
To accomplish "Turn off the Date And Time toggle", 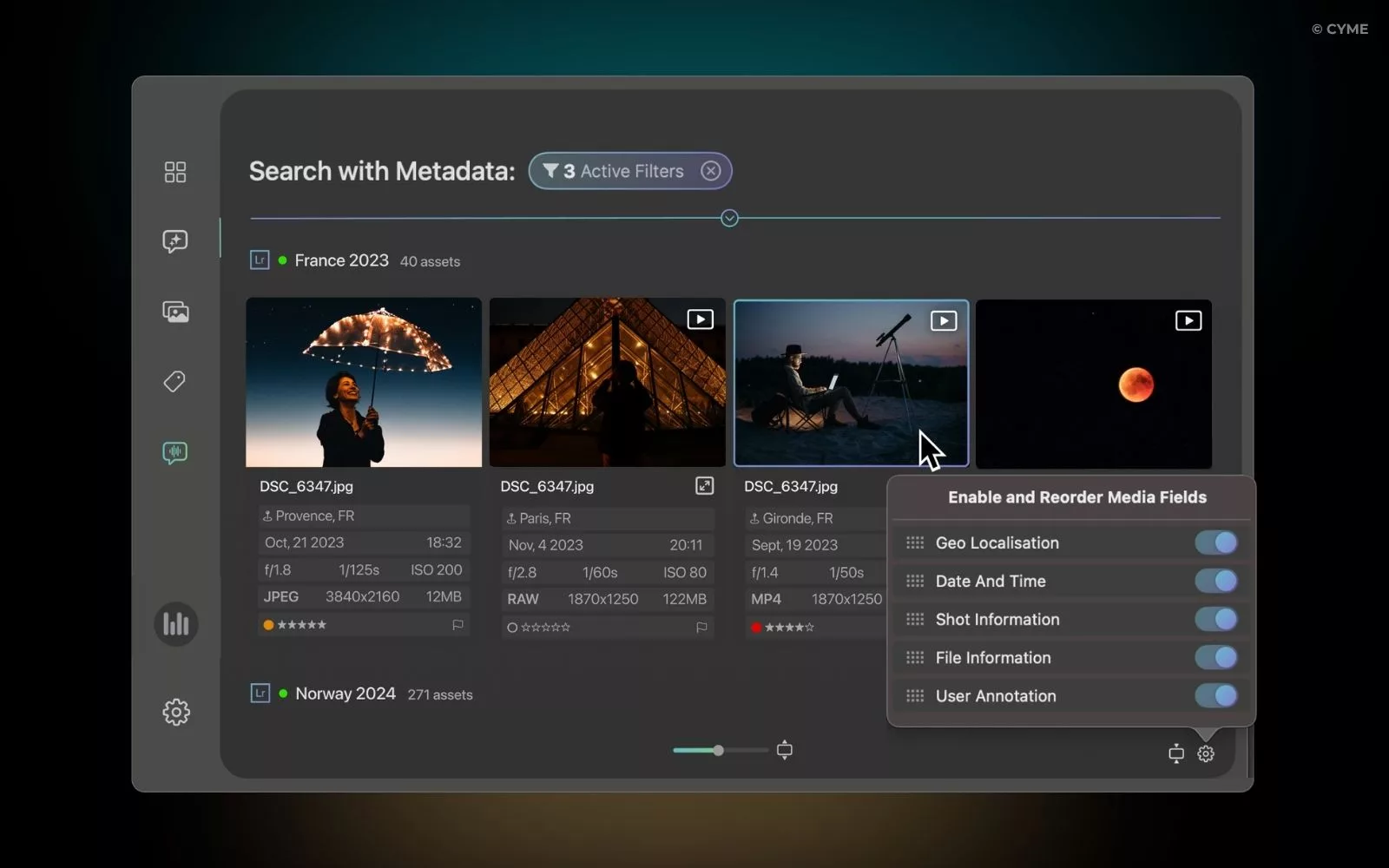I will tap(1215, 581).
